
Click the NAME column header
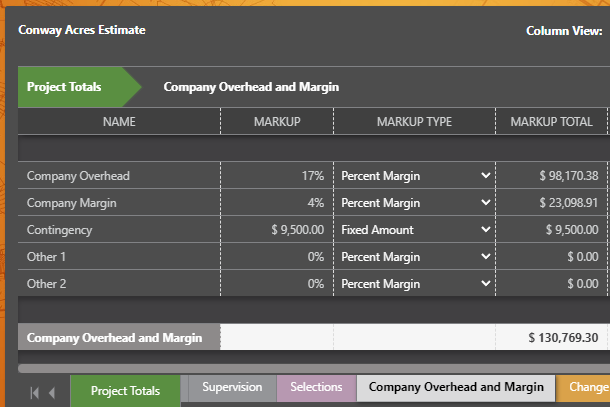click(x=119, y=122)
